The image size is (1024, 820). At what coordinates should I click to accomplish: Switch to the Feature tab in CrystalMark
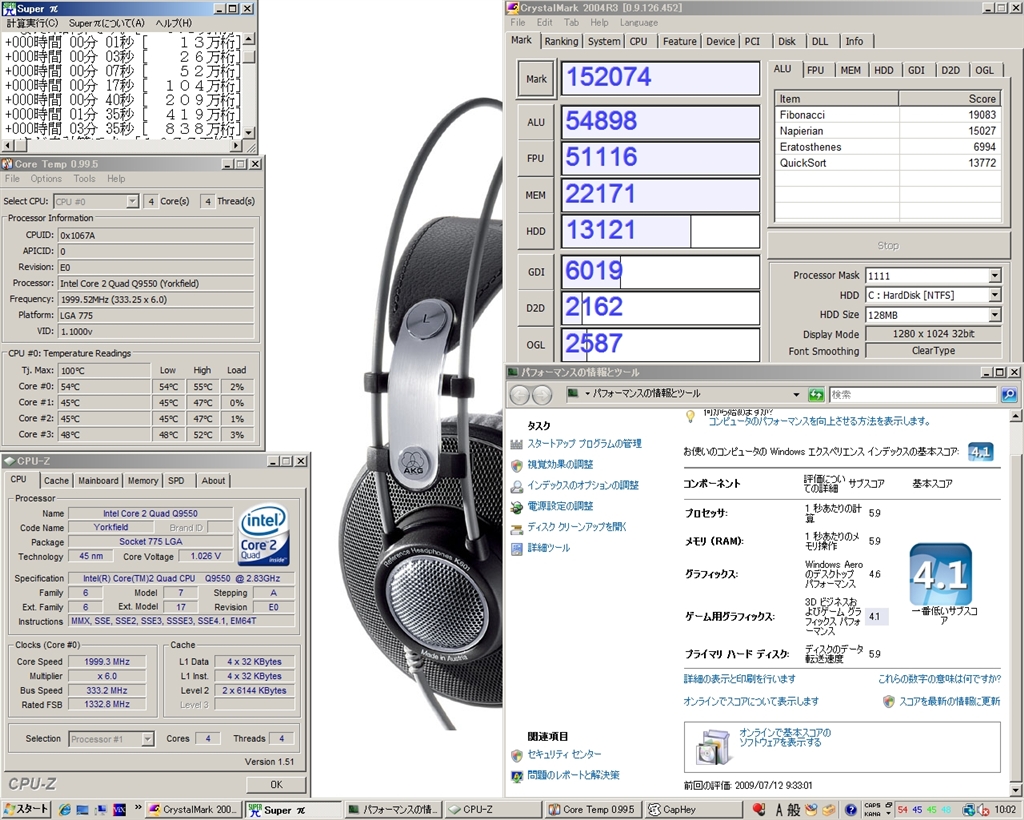(679, 41)
